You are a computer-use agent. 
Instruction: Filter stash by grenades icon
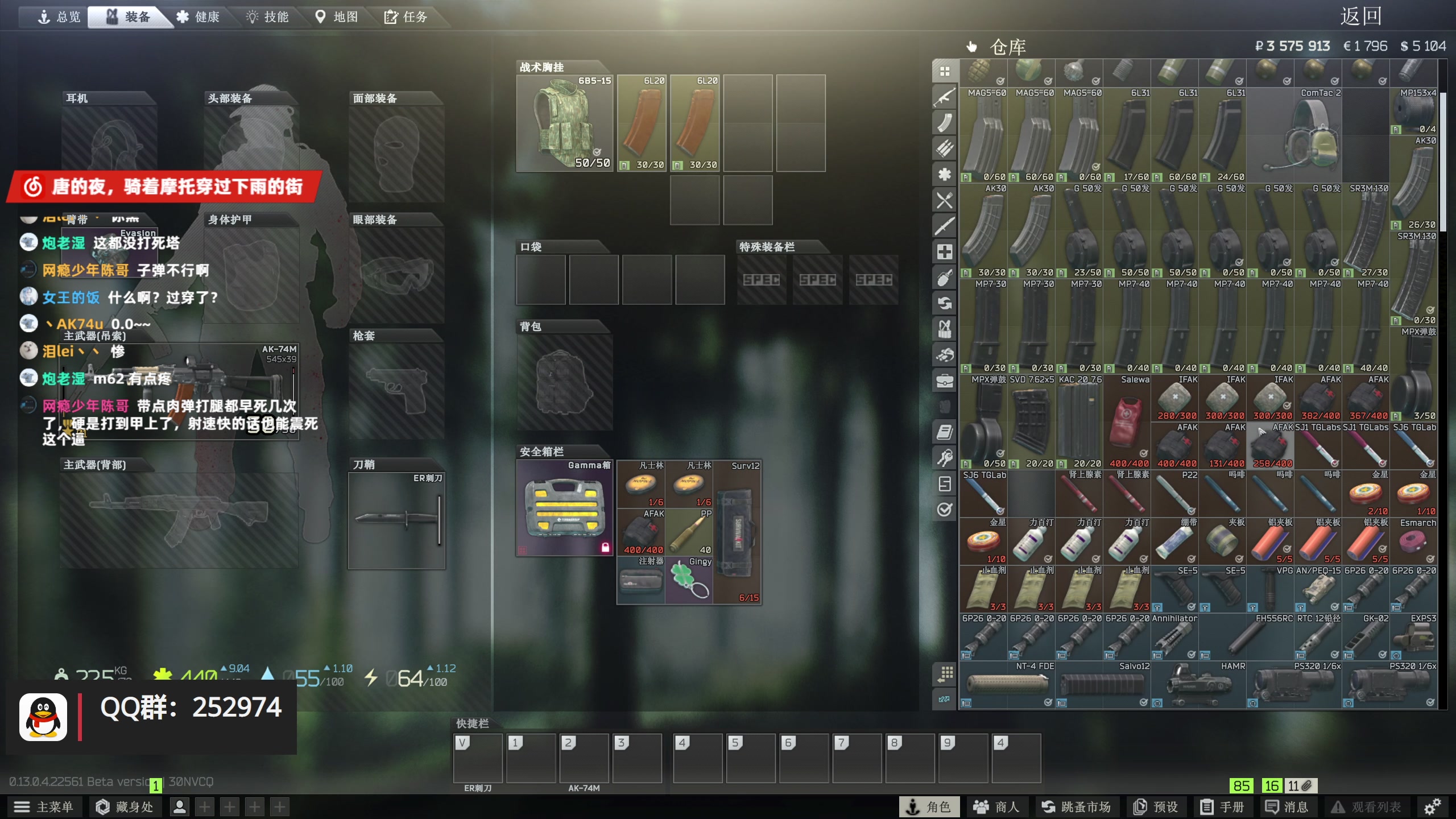tap(945, 278)
